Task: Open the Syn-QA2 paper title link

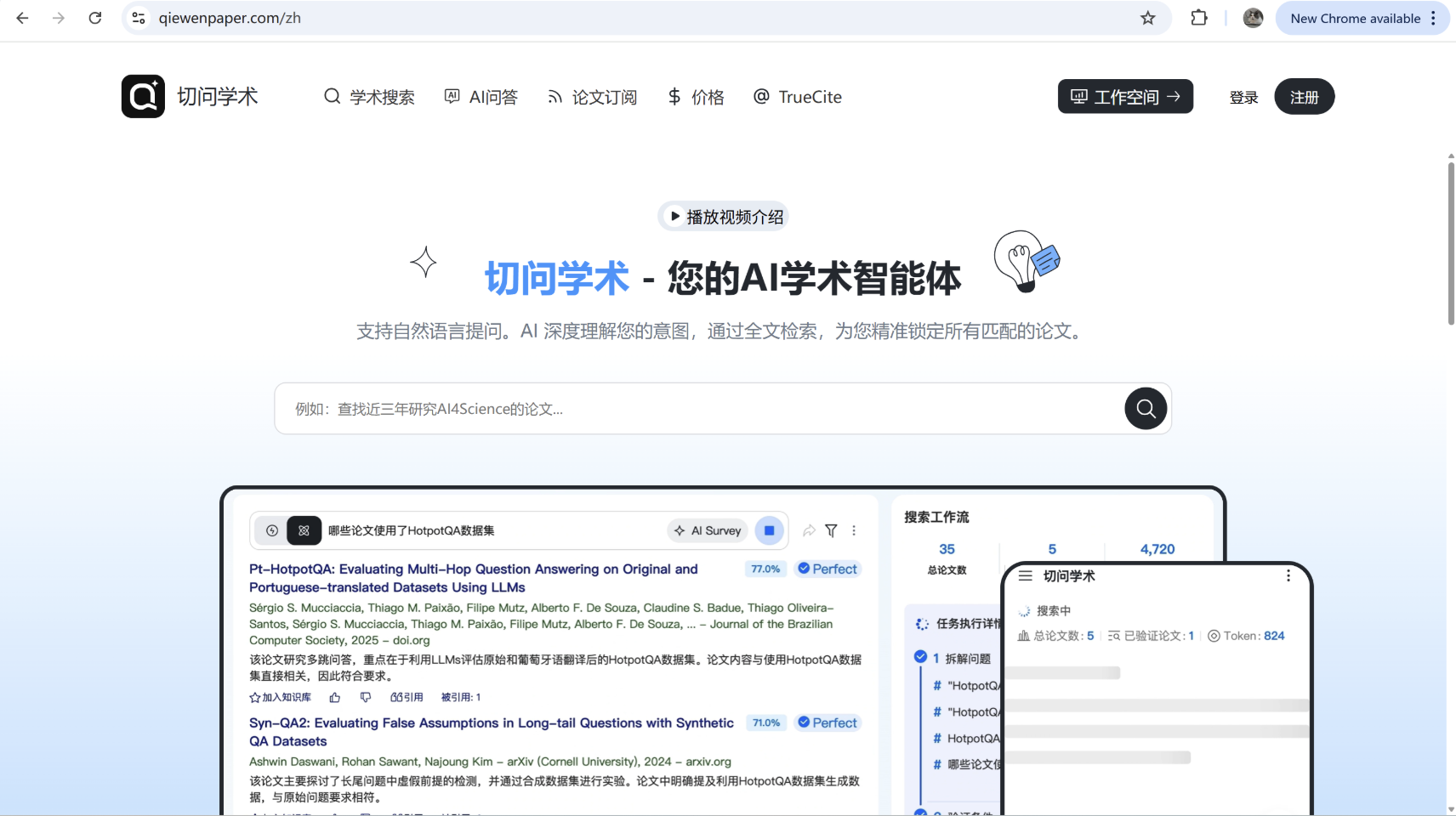Action: 491,732
